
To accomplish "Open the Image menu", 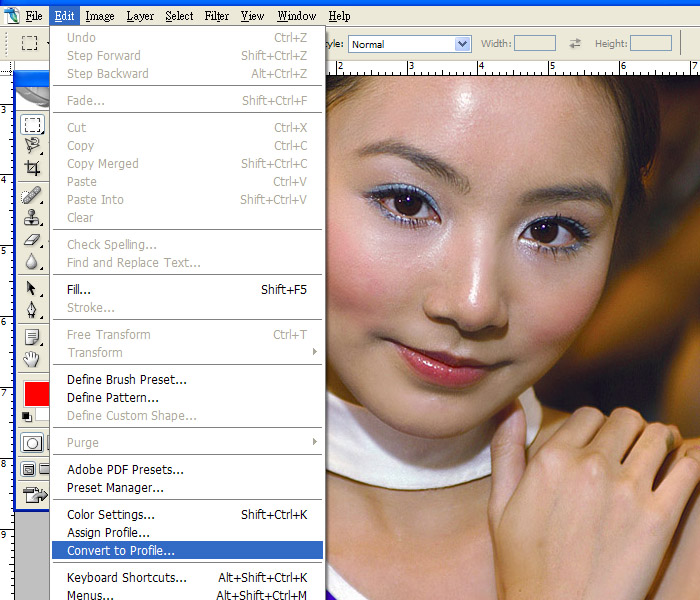I will pyautogui.click(x=99, y=16).
